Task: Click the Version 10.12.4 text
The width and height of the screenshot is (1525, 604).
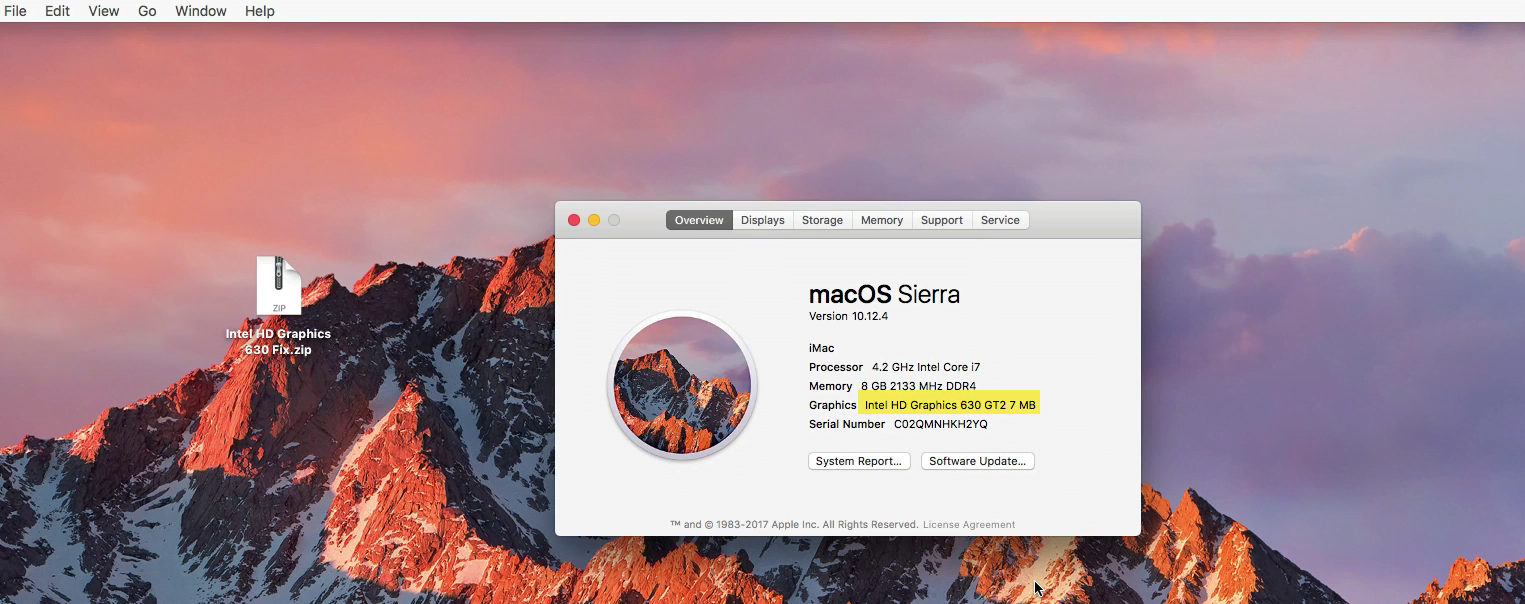Action: point(848,316)
